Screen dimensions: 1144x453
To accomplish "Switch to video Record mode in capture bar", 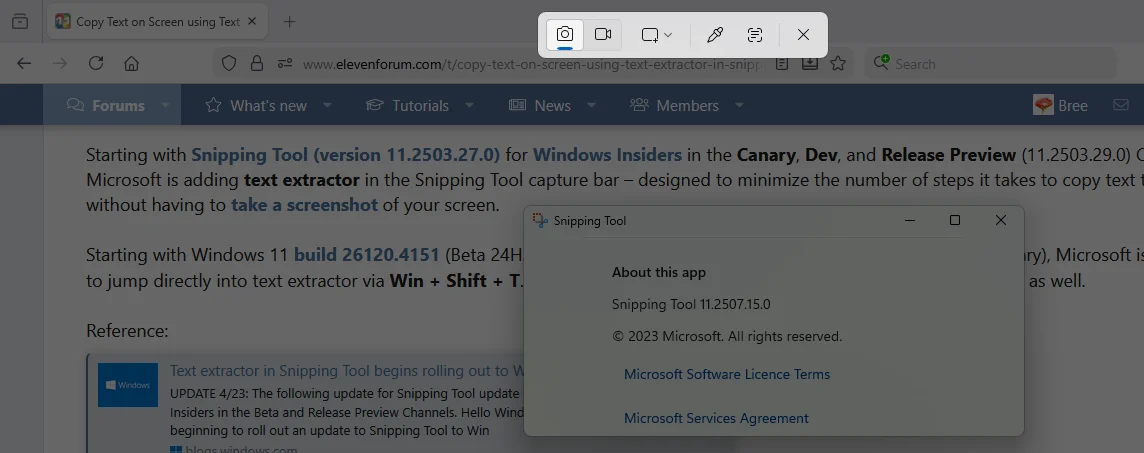I will pos(603,34).
